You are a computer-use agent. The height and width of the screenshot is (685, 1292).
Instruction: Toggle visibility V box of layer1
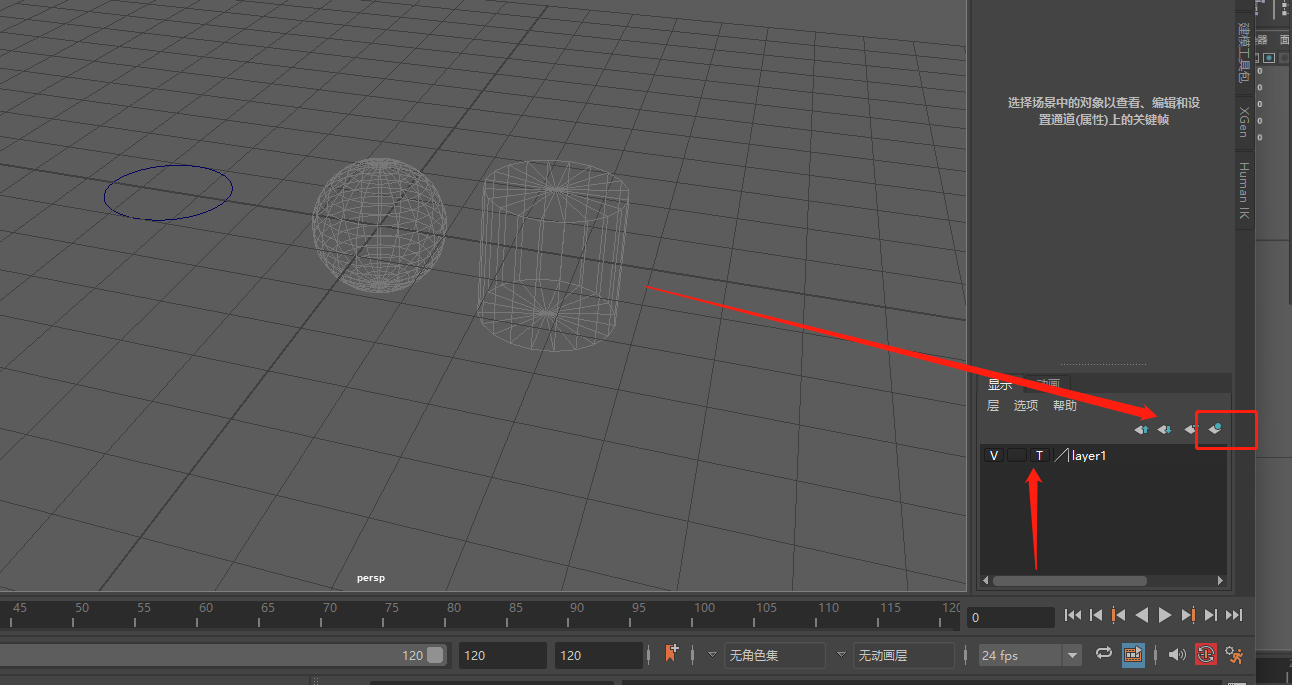point(993,455)
